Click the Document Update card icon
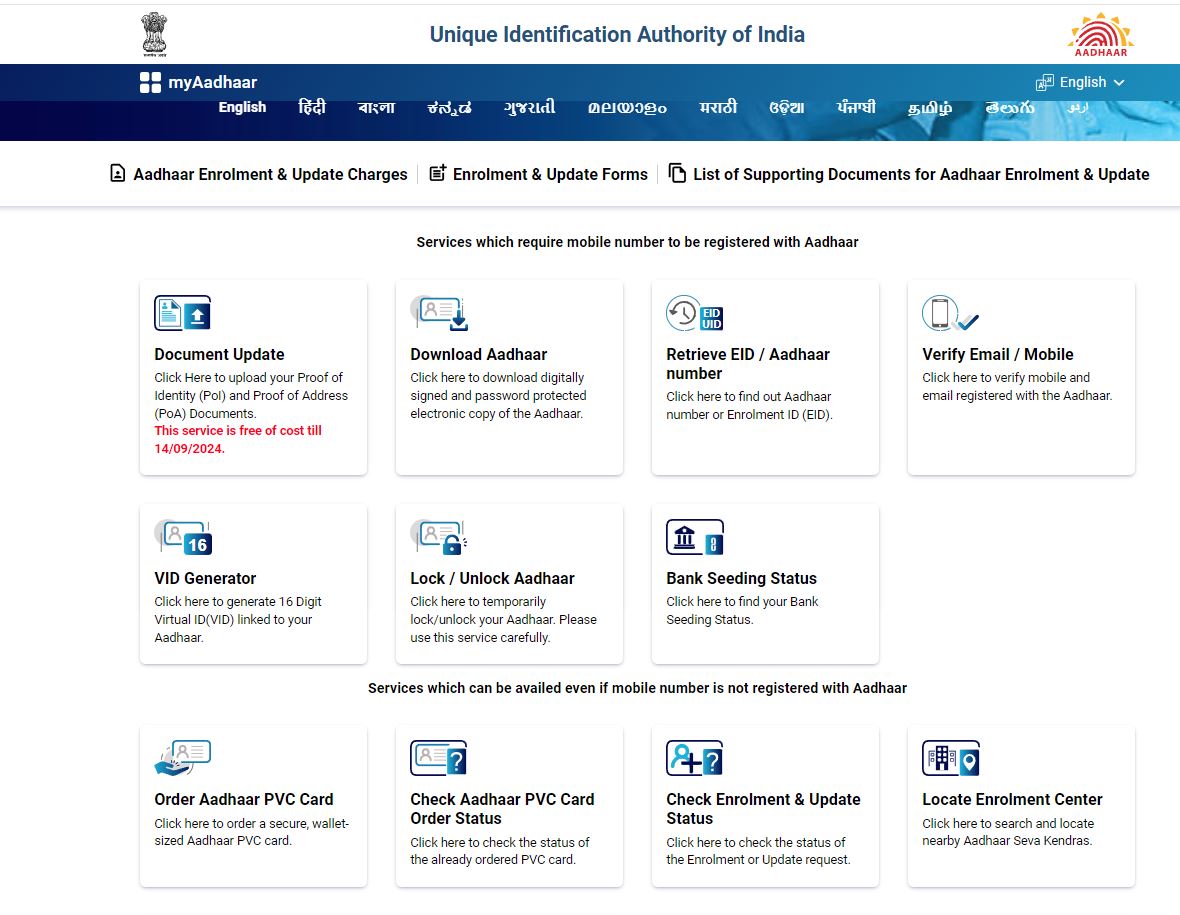 (x=182, y=313)
